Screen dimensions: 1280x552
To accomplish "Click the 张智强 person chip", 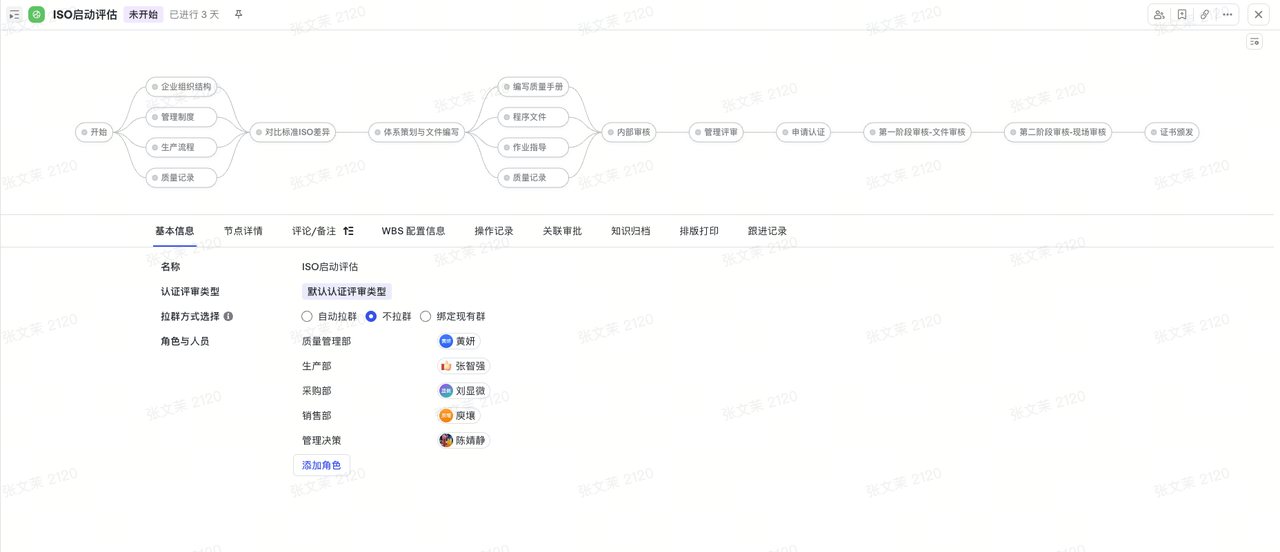I will (x=464, y=366).
